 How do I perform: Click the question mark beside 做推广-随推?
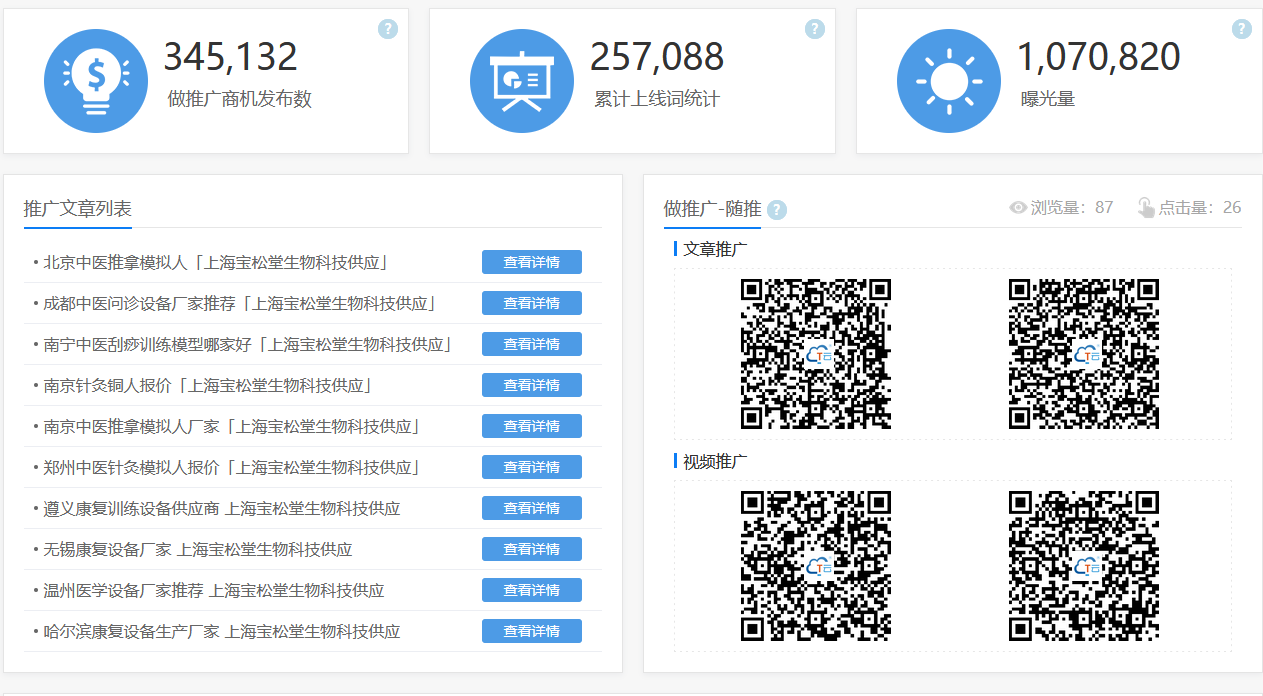[777, 210]
